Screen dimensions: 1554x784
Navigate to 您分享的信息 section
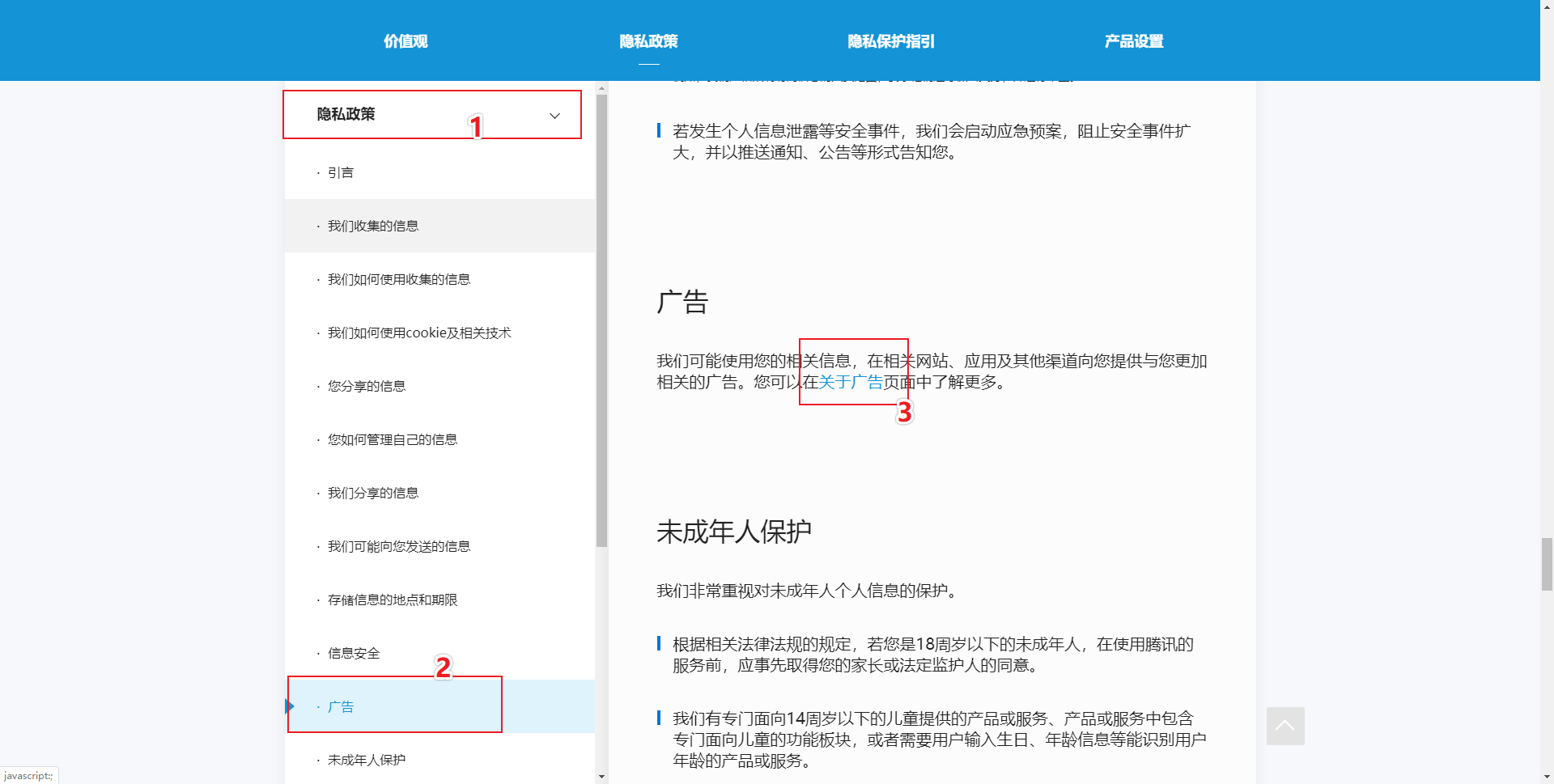[x=439, y=386]
